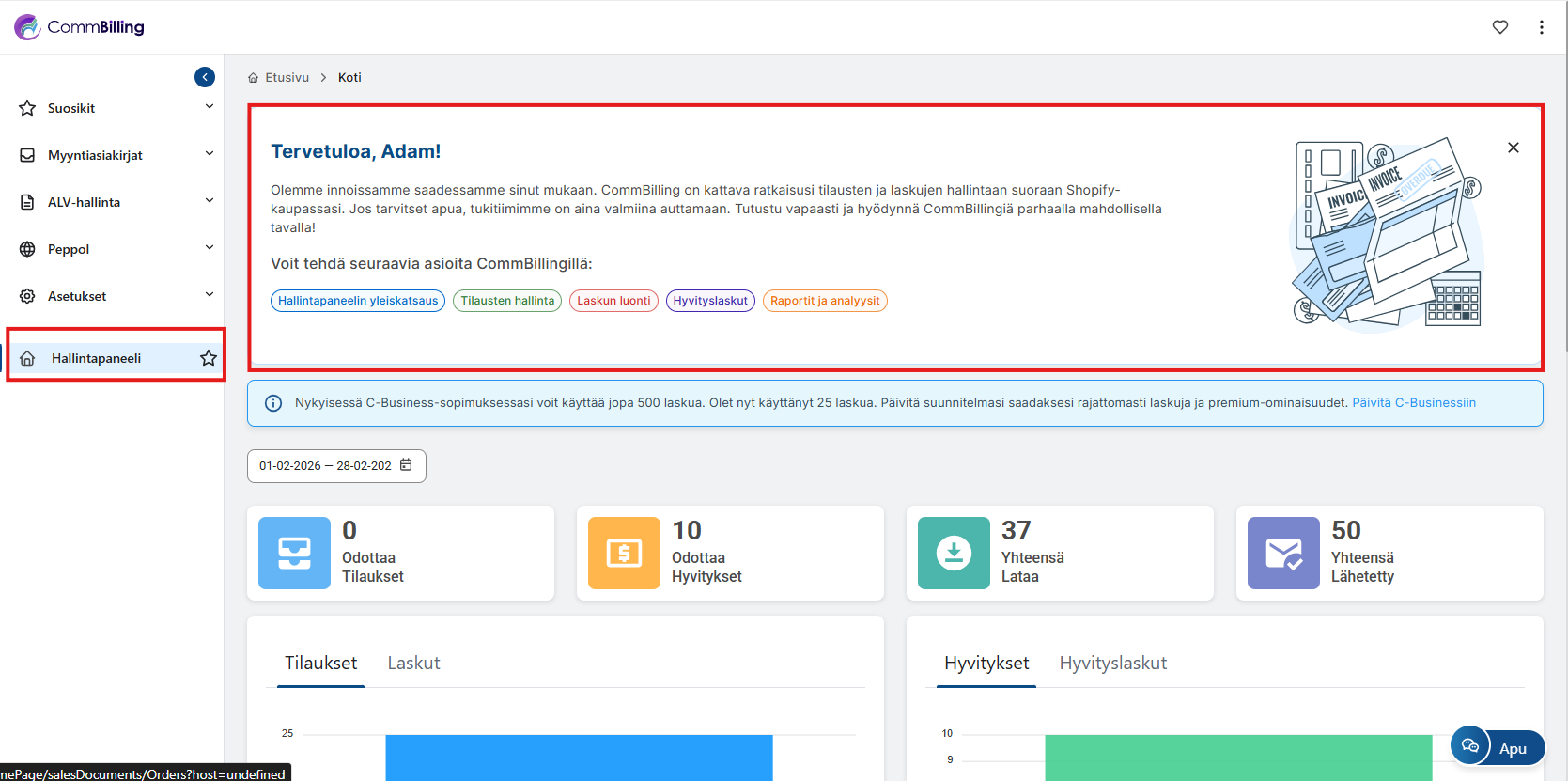Expand the Myyntiasiakirjat section

click(209, 154)
